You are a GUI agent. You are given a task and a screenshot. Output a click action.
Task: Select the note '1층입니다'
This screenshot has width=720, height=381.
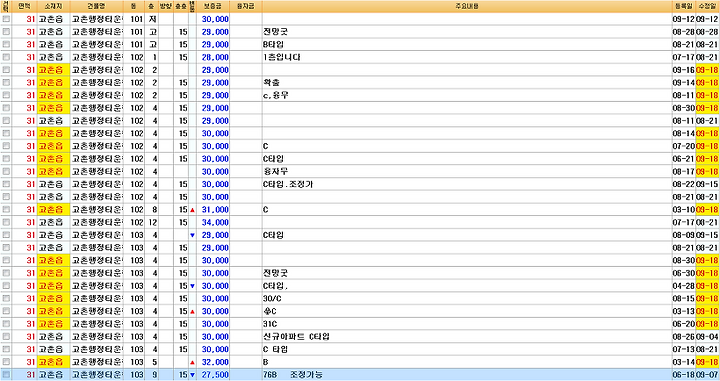(281, 57)
